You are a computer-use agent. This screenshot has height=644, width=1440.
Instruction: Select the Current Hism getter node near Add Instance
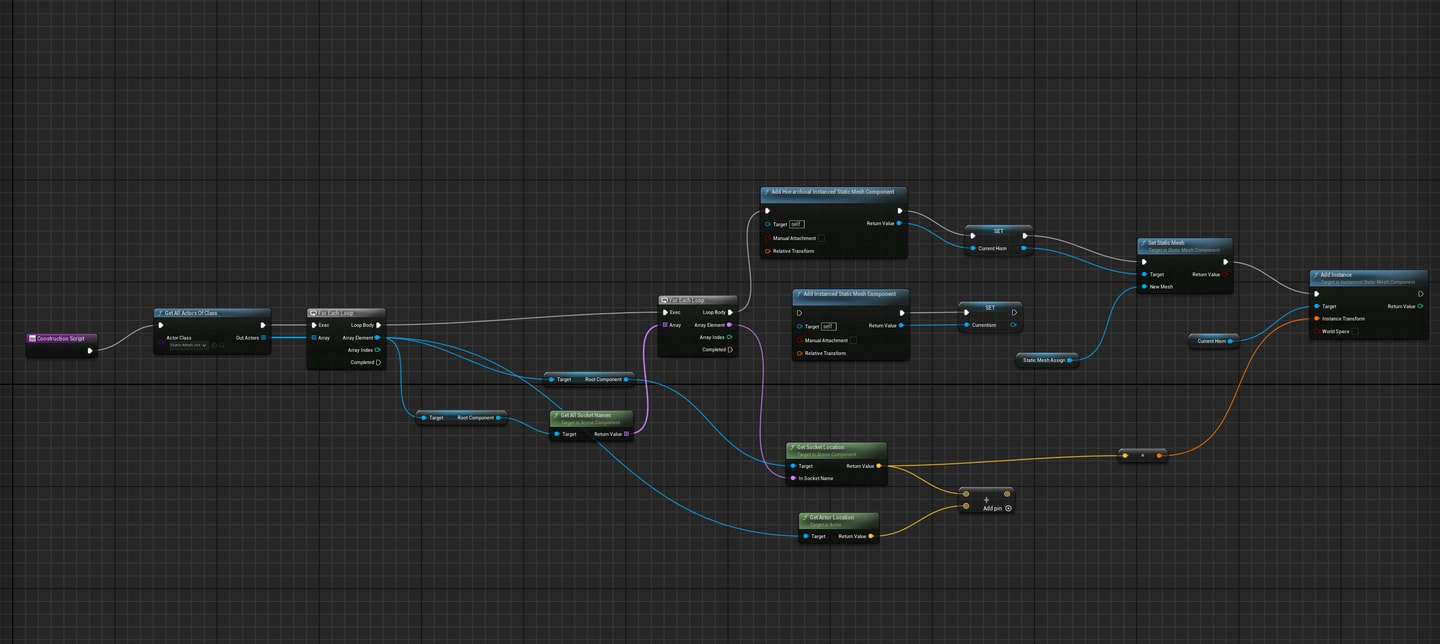click(x=1213, y=341)
